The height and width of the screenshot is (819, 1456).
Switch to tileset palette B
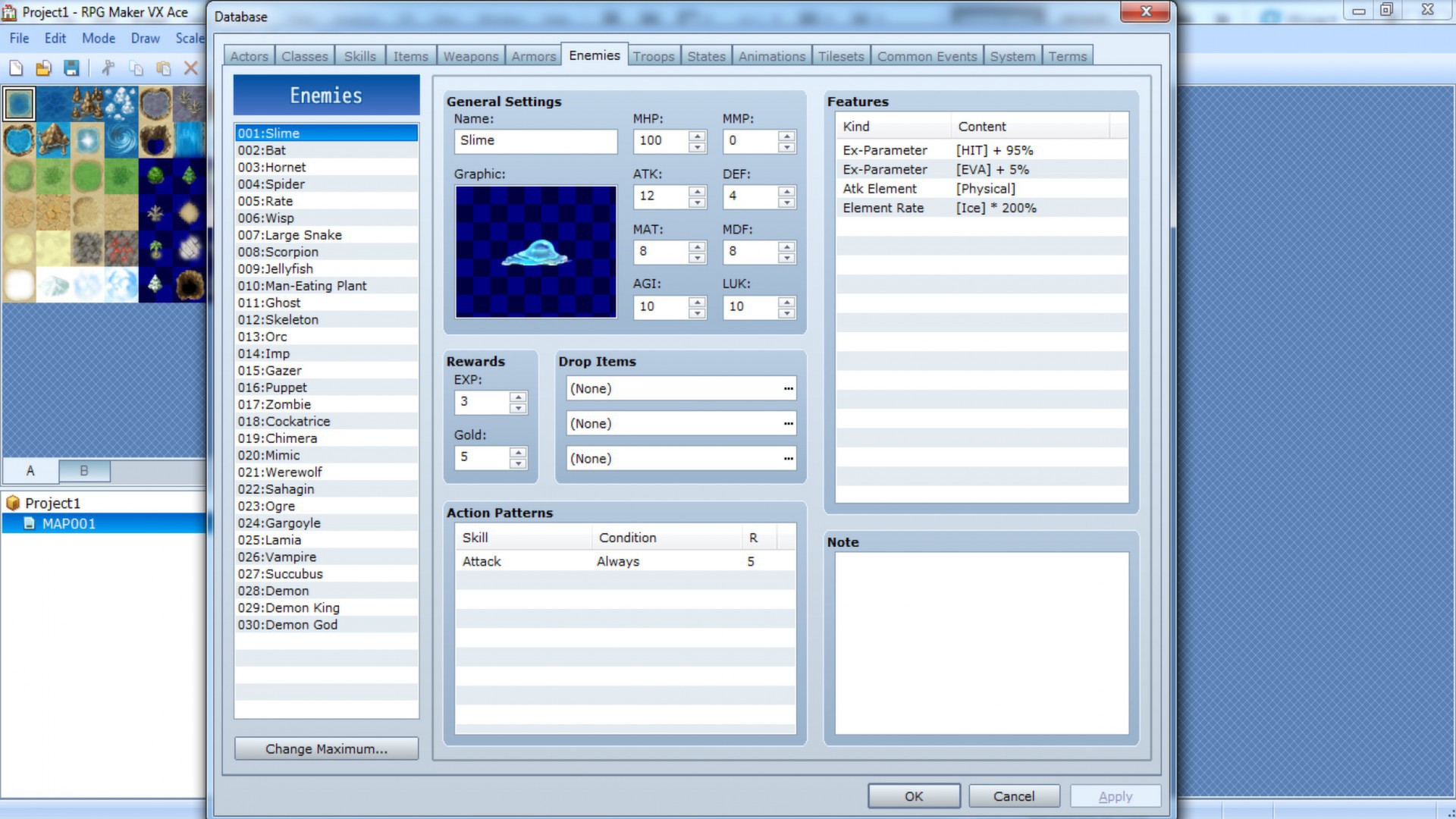[x=84, y=471]
